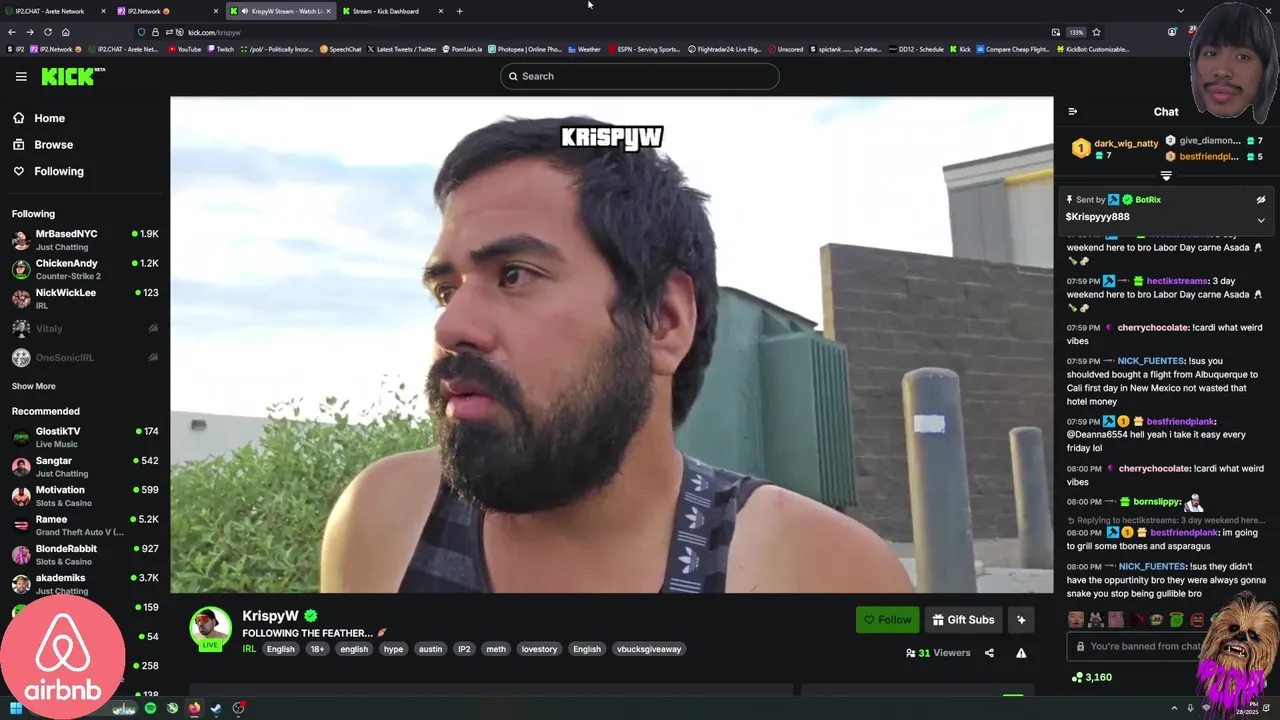Click the sparkle button beside Gift Subs
This screenshot has height=720, width=1280.
click(1021, 620)
